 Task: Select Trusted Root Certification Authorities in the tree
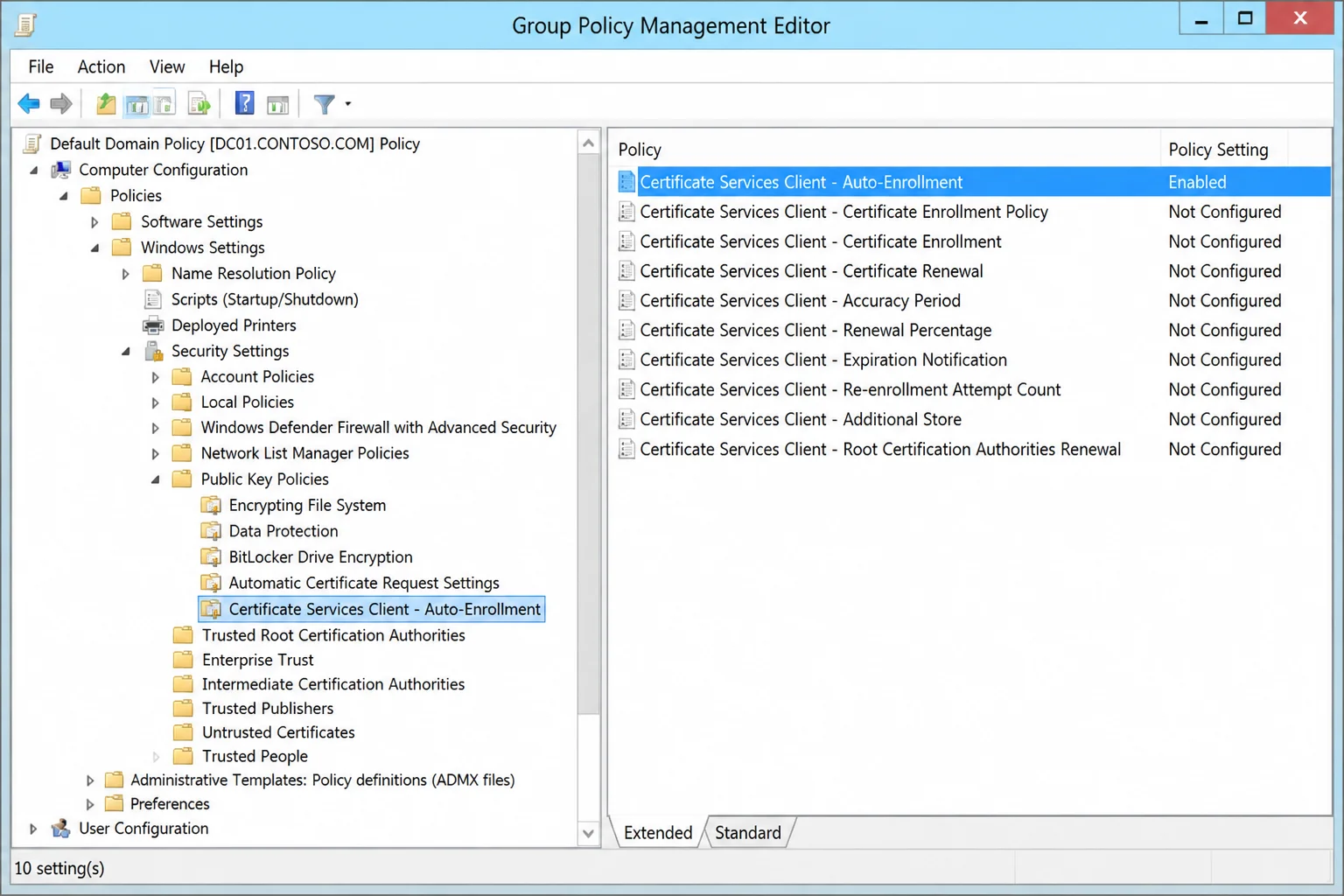point(333,635)
